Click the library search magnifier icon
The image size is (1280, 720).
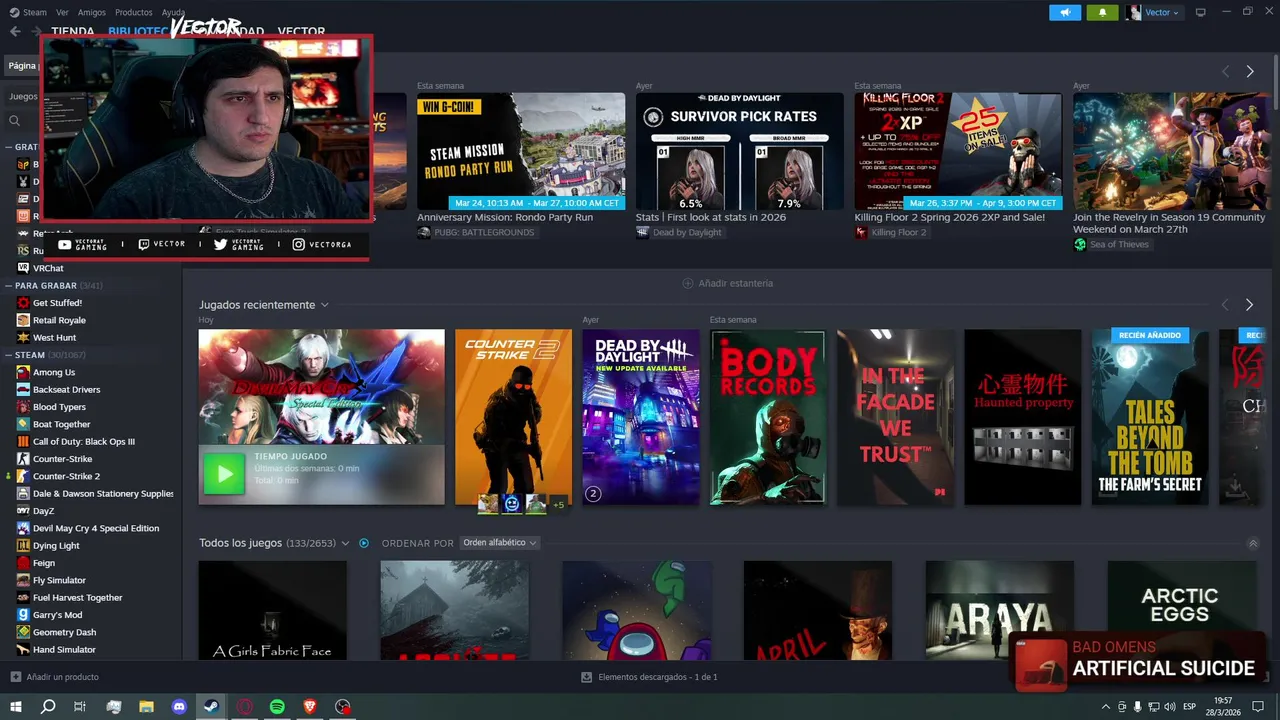[15, 120]
